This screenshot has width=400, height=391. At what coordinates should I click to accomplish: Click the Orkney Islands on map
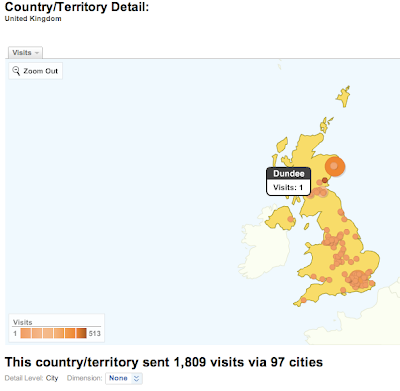coord(326,125)
